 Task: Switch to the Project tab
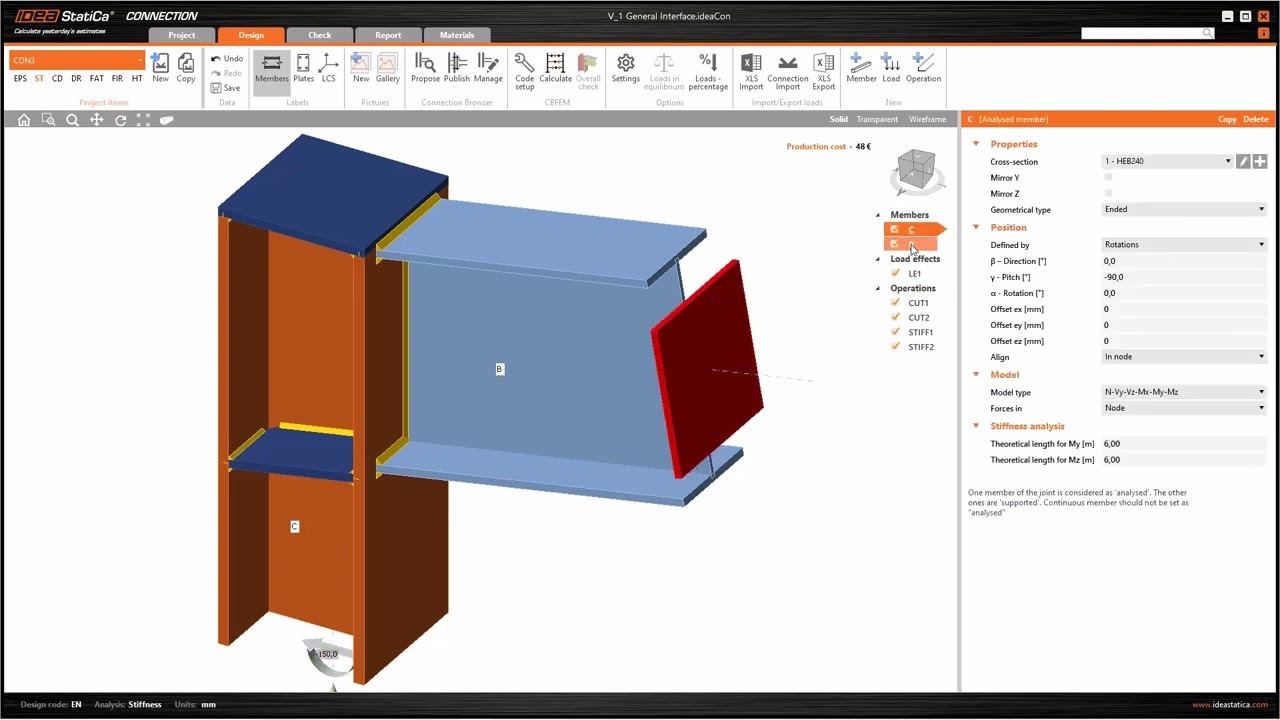tap(182, 35)
